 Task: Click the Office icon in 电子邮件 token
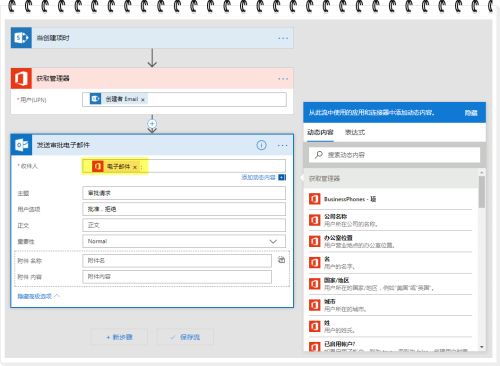(98, 166)
